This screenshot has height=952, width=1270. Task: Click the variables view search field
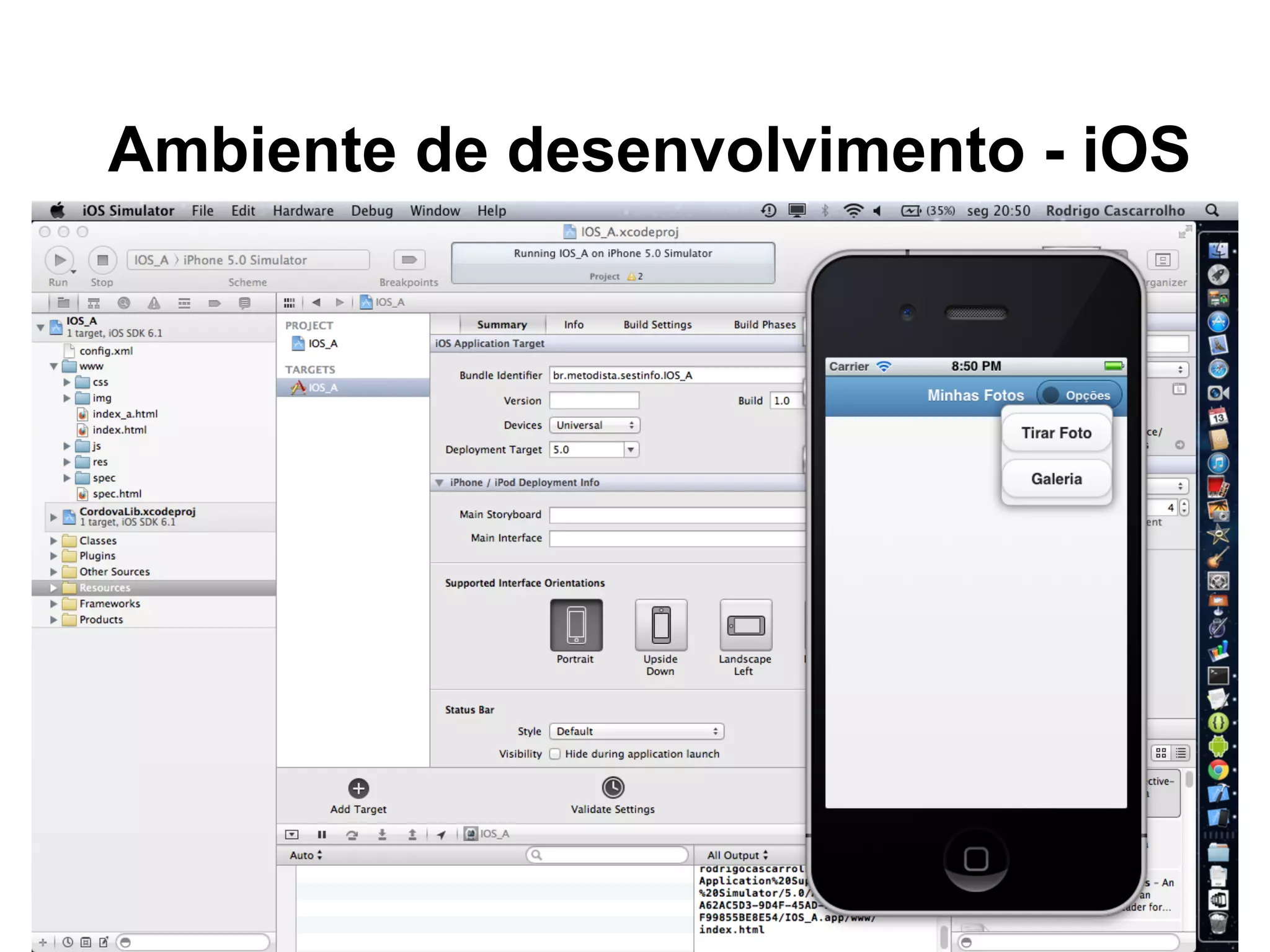pyautogui.click(x=607, y=855)
